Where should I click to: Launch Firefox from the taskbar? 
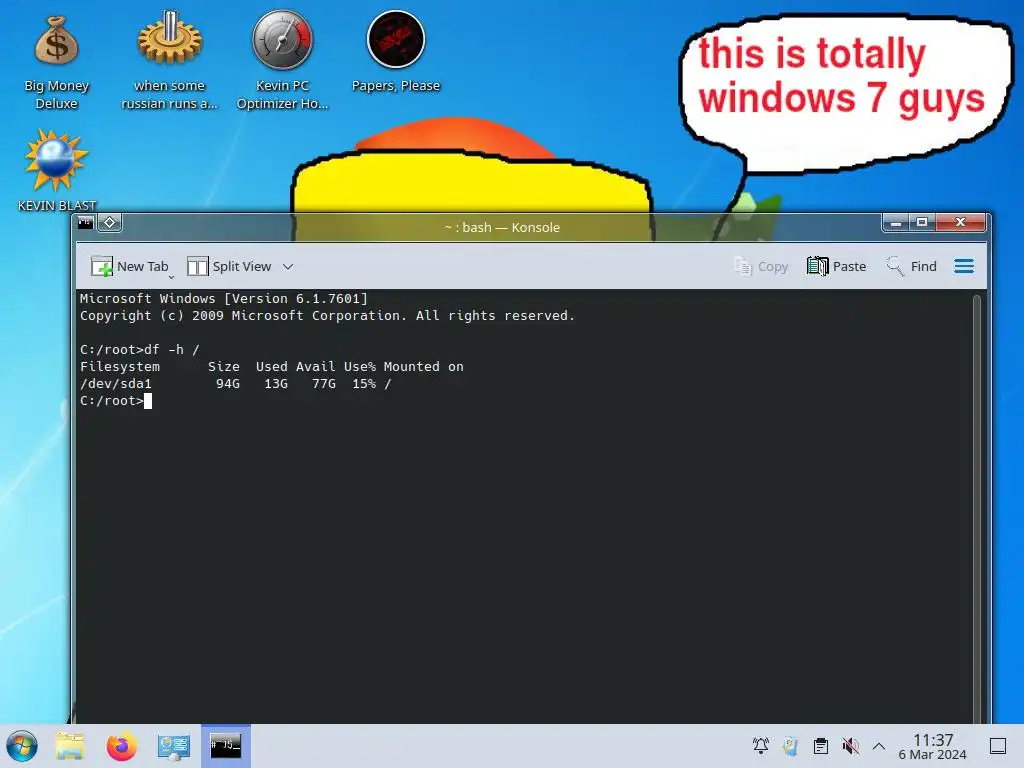(121, 746)
